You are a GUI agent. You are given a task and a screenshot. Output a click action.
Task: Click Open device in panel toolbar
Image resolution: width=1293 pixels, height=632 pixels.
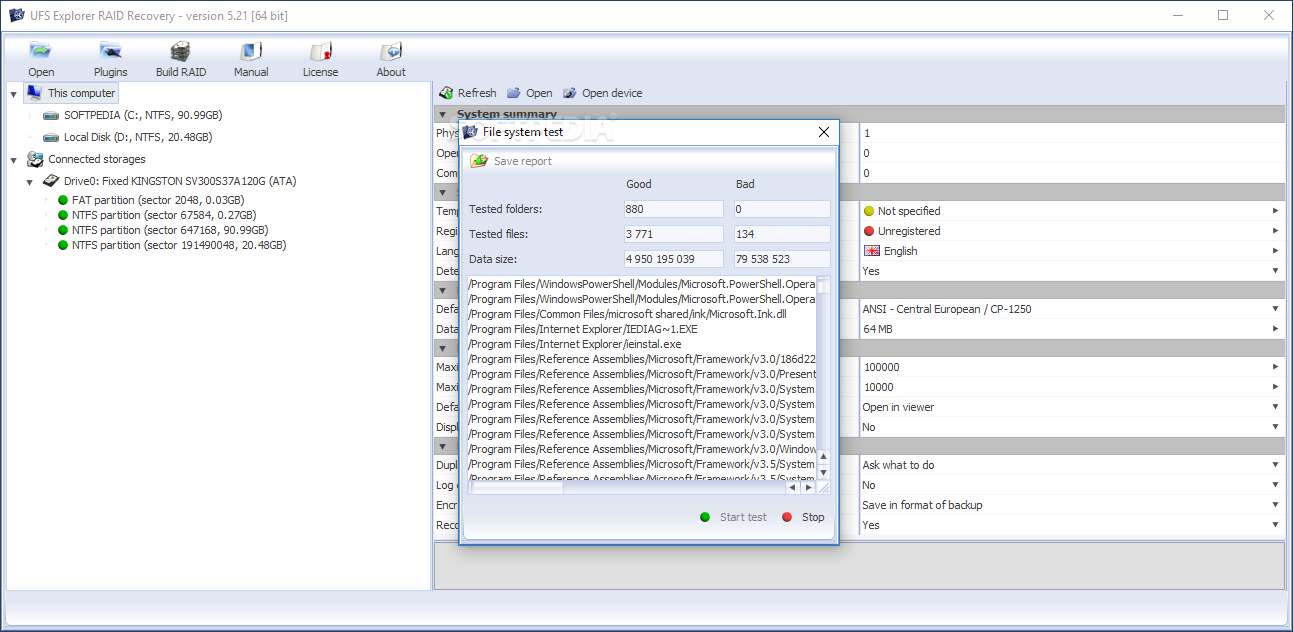tap(603, 93)
